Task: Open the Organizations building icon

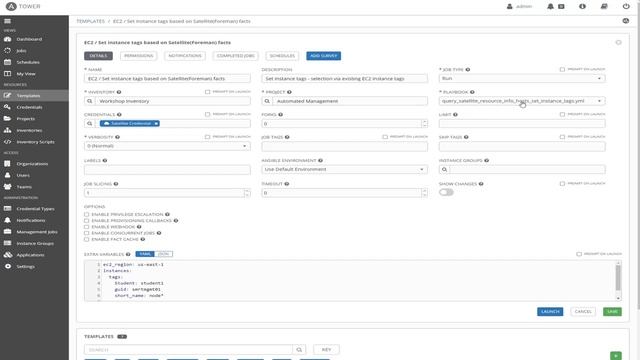Action: 7,164
